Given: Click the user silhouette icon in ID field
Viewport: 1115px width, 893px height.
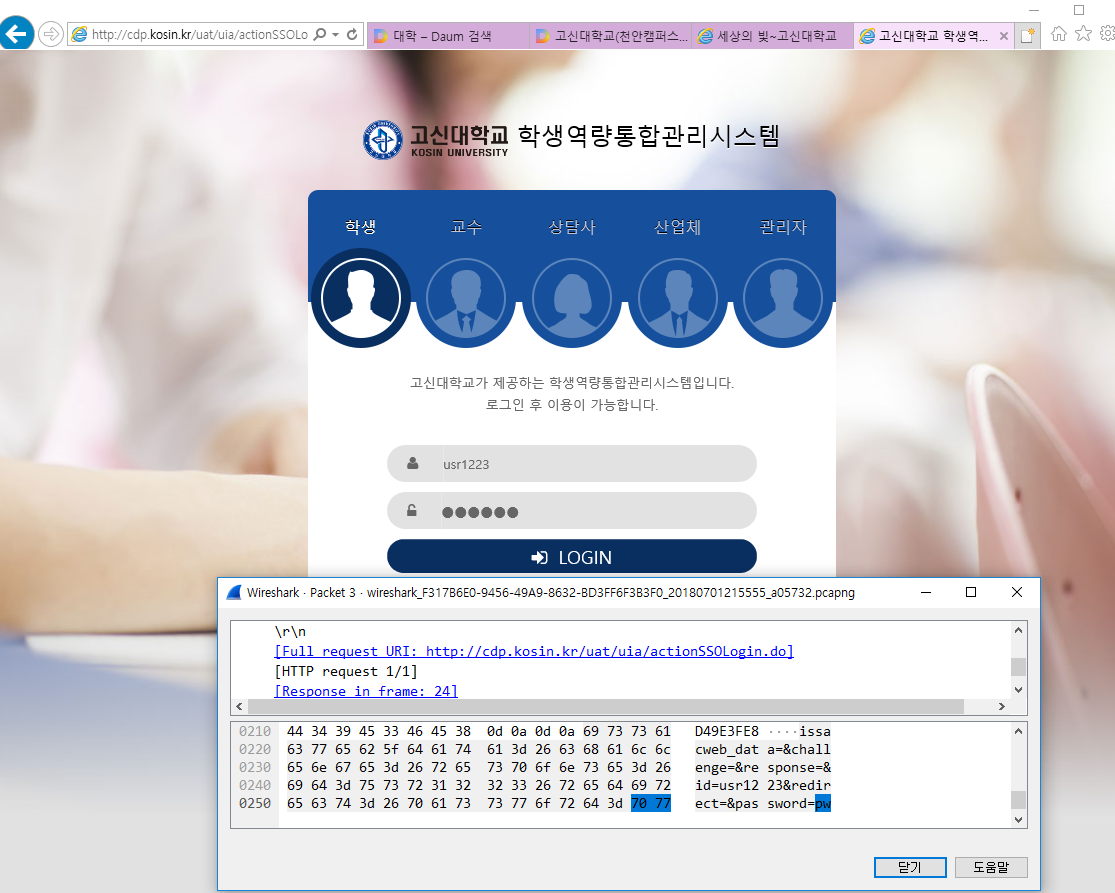Looking at the screenshot, I should [412, 463].
